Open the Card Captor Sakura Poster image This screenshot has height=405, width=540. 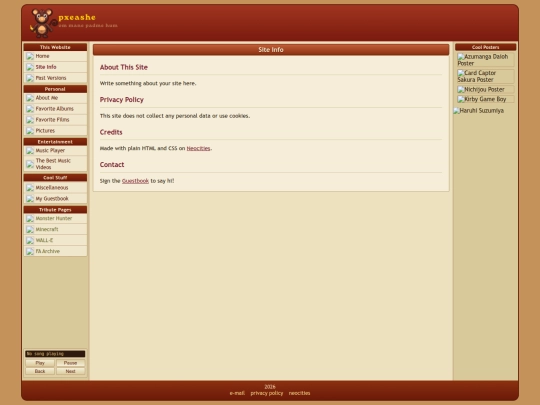coord(485,76)
